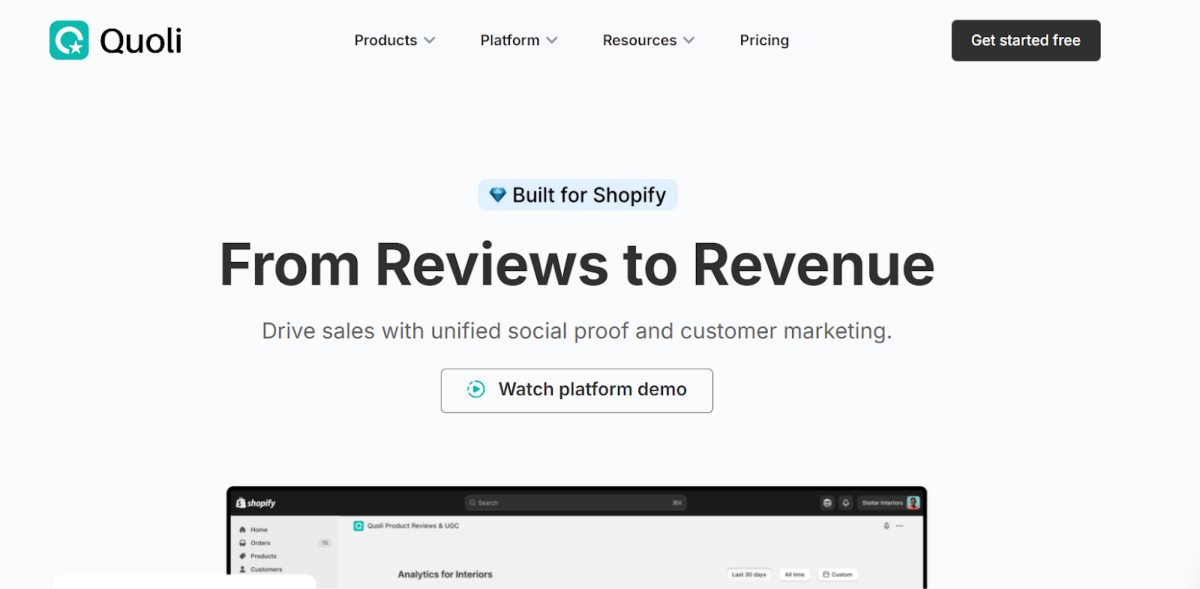Click the Quoli logo icon
The height and width of the screenshot is (589, 1200).
69,40
